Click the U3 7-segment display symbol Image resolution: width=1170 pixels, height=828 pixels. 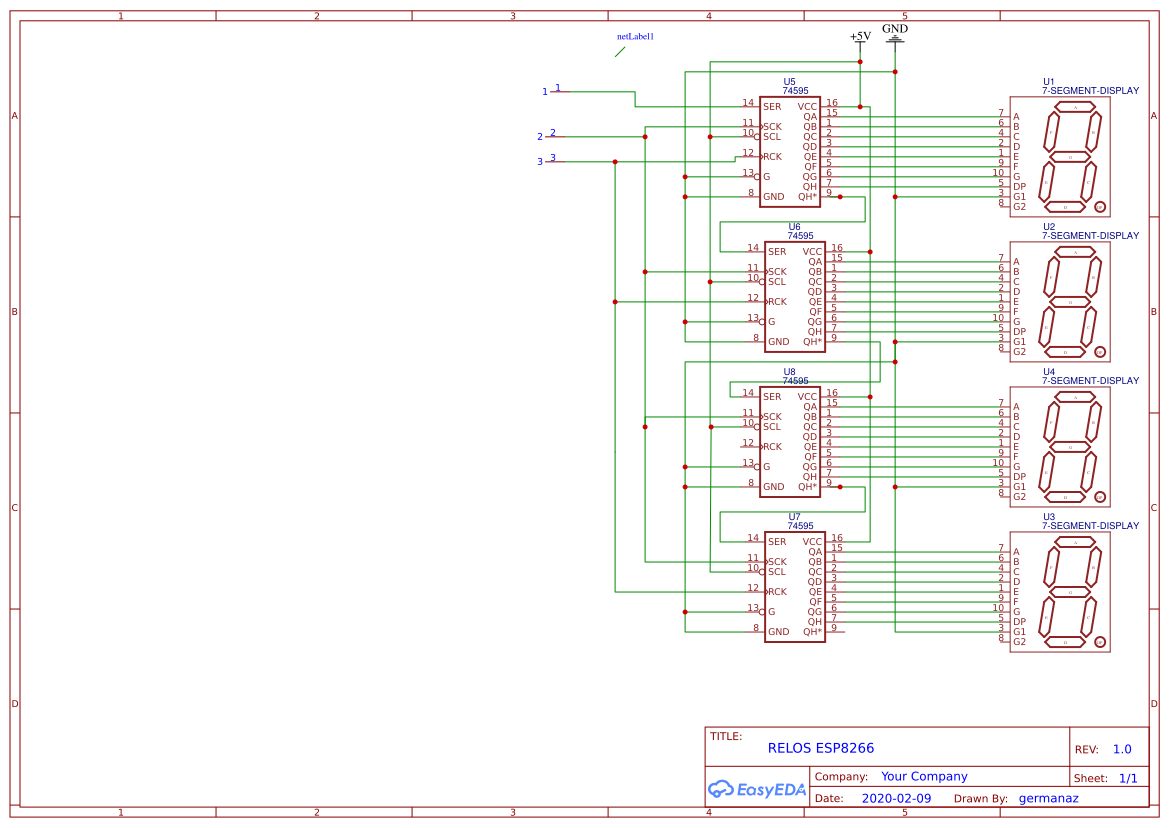pos(1058,592)
